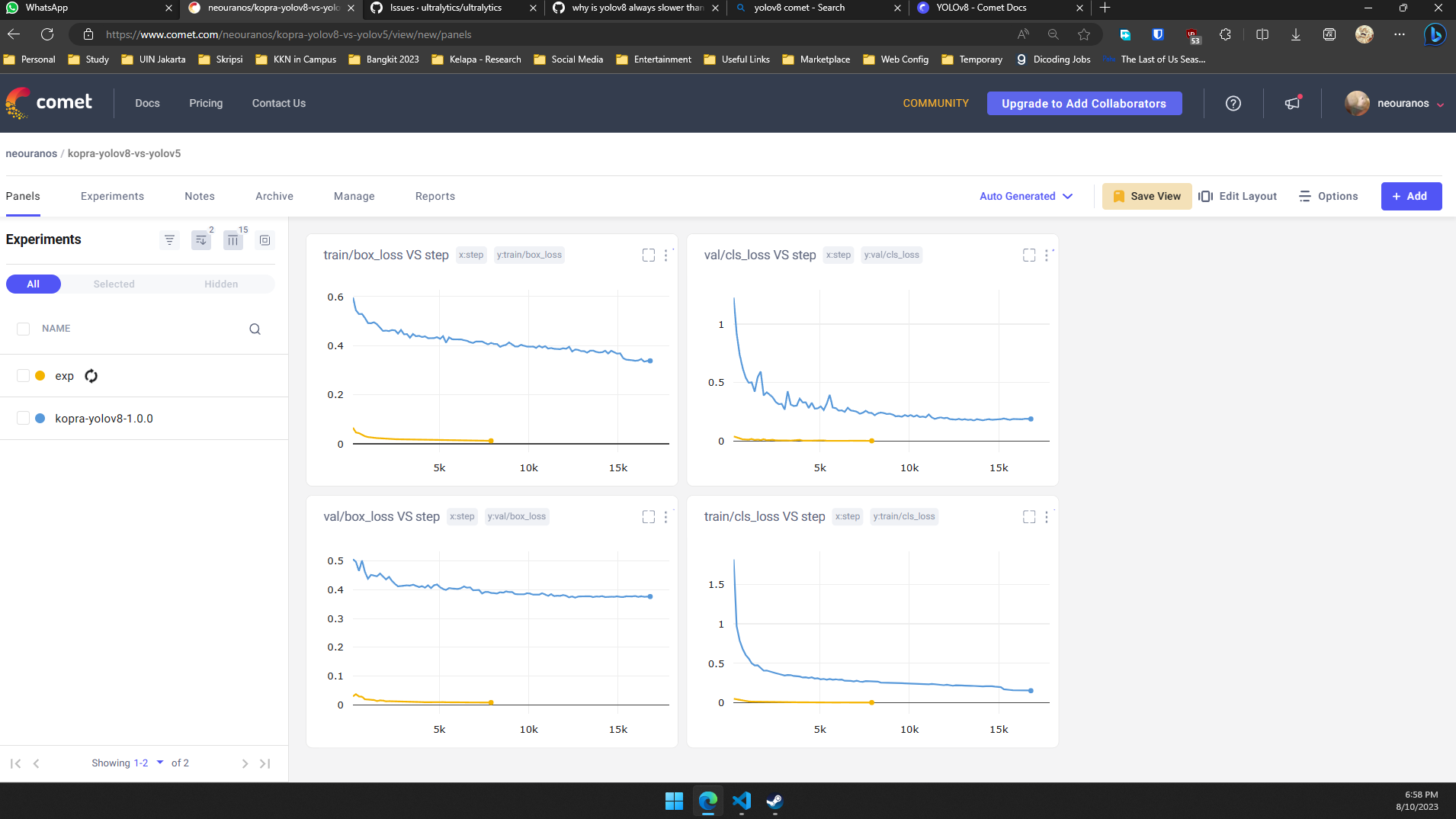Open the search icon in the NAME header
The image size is (1456, 819).
coord(255,329)
